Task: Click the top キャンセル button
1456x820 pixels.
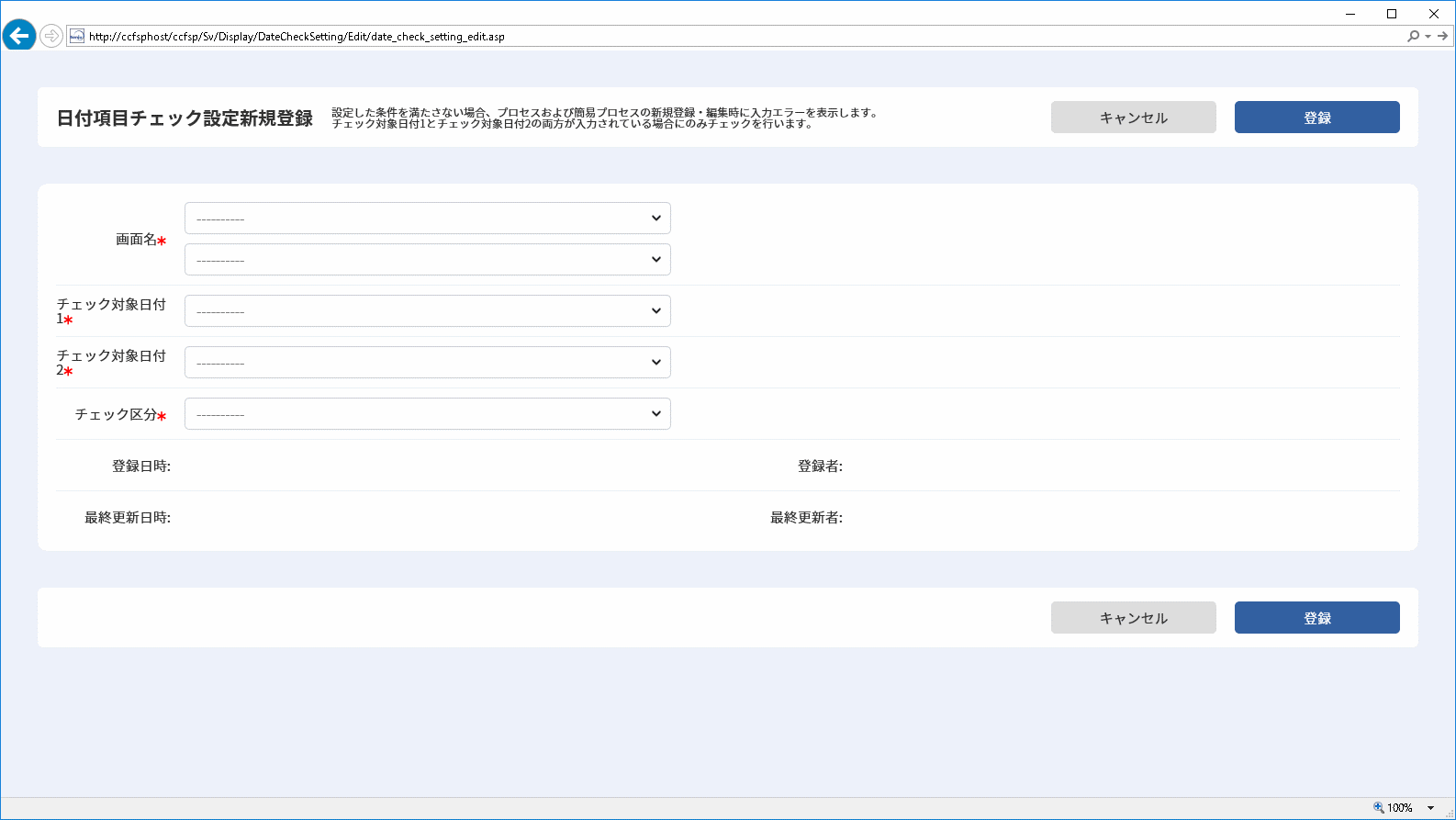Action: coord(1134,118)
